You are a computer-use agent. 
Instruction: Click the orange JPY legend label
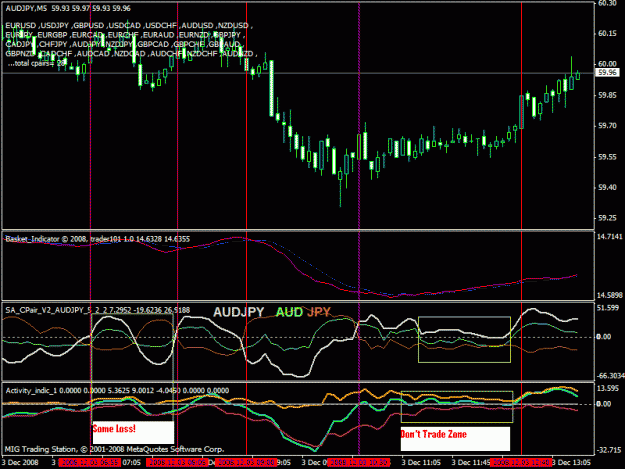(319, 312)
